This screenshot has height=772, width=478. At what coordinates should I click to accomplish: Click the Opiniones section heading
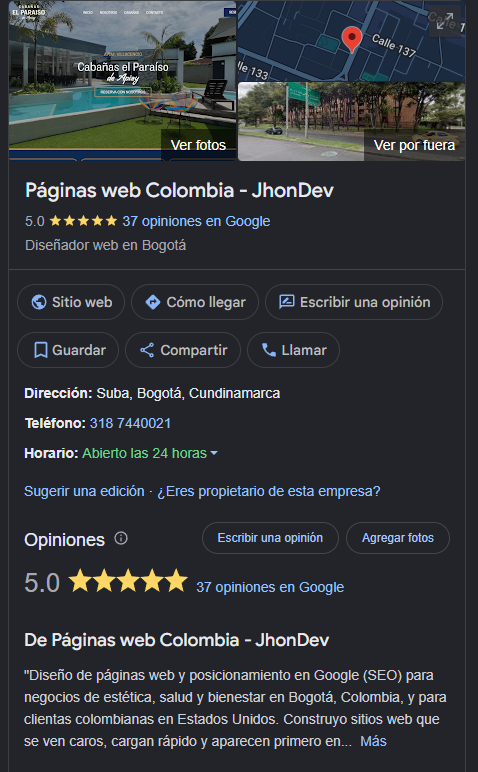64,540
